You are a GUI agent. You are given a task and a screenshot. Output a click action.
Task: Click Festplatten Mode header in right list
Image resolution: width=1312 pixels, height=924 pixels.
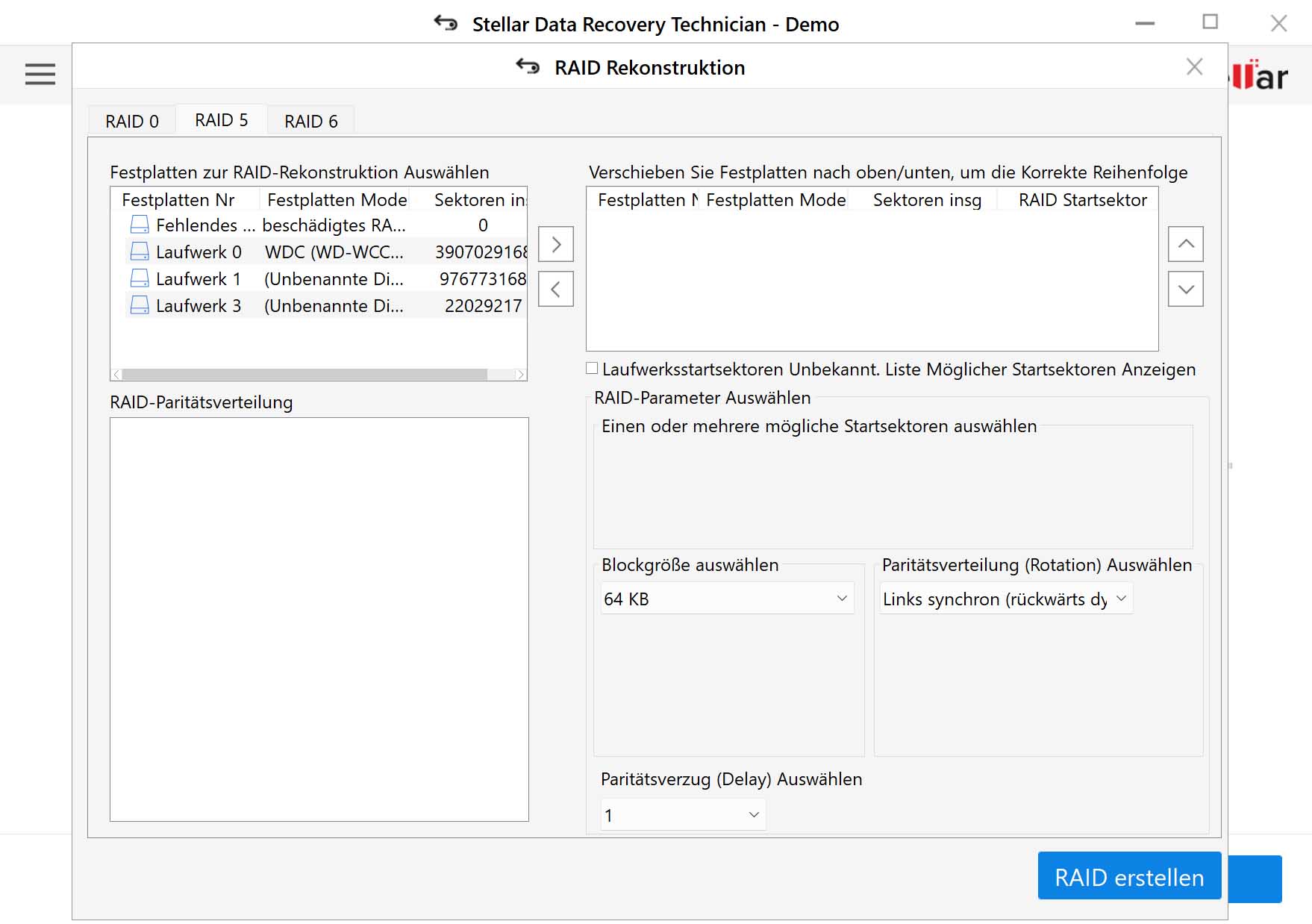[x=776, y=200]
